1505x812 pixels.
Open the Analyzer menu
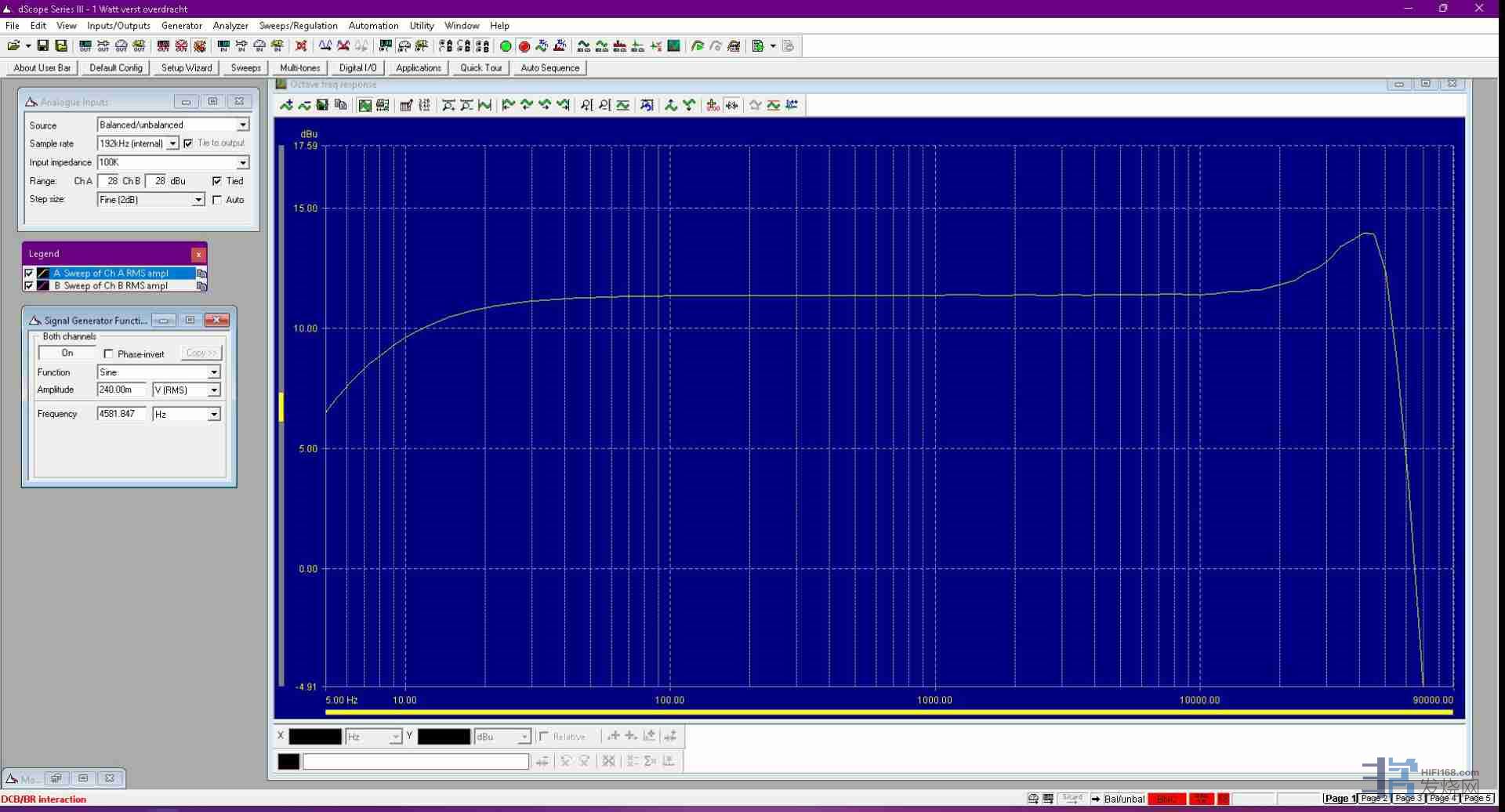tap(230, 26)
